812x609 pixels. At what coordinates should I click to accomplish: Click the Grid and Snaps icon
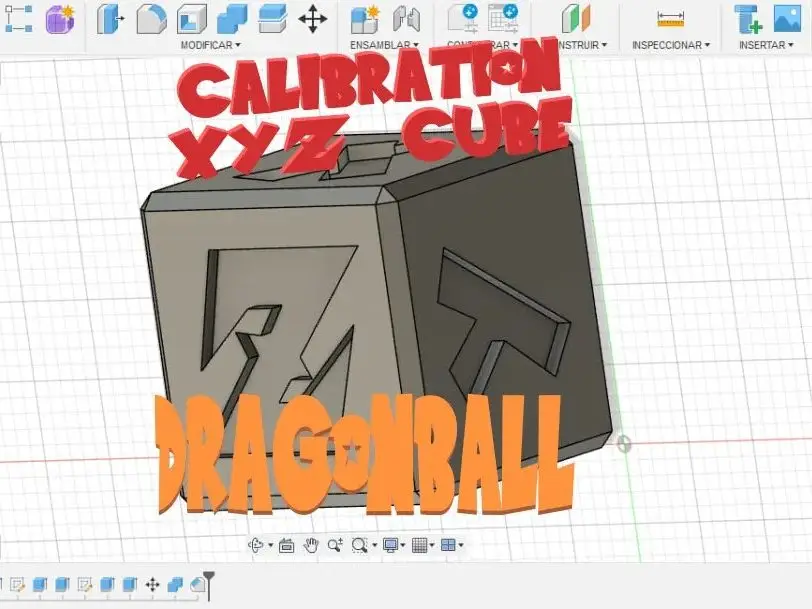(x=419, y=545)
